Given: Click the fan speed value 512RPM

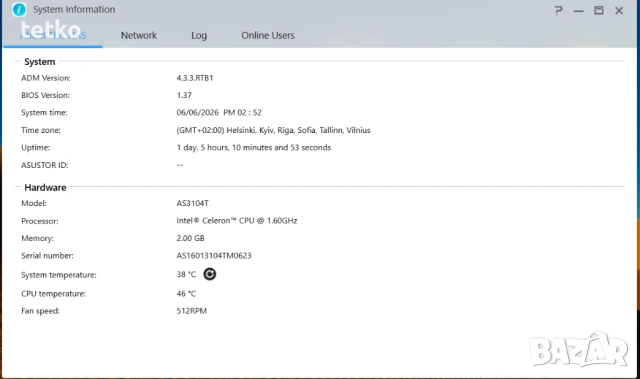Looking at the screenshot, I should [191, 311].
